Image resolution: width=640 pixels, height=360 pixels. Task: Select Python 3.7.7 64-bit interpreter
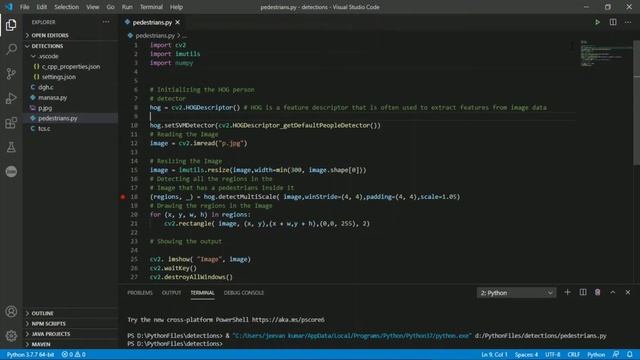coord(30,354)
